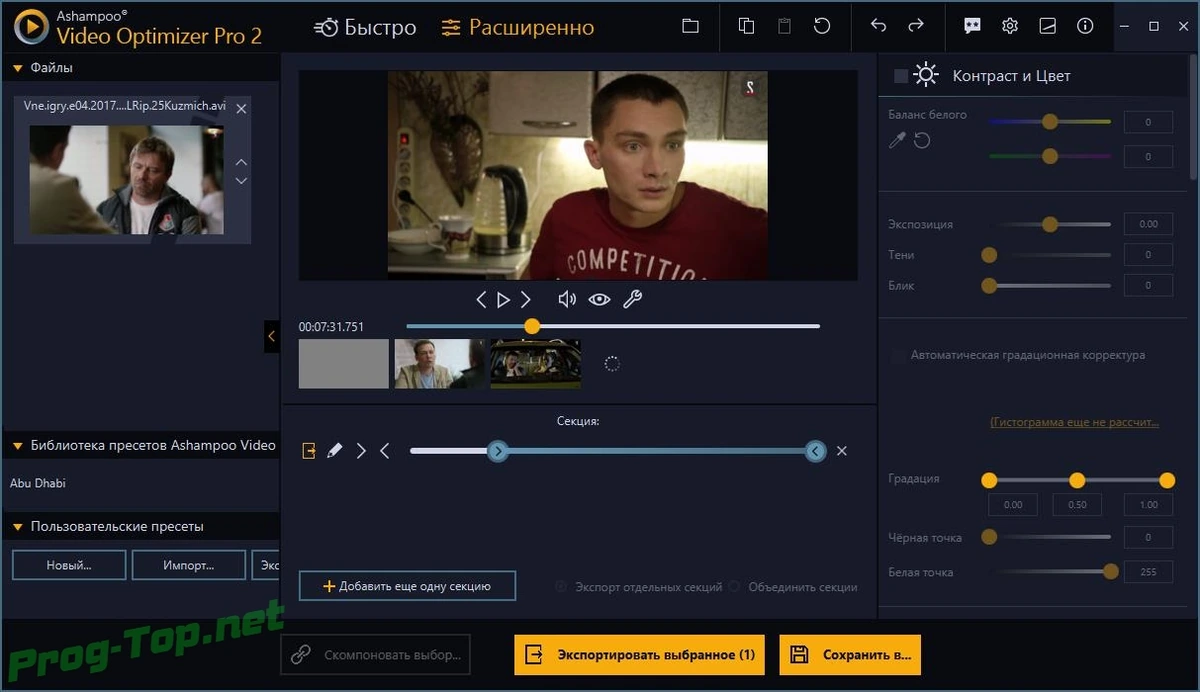Open the feedback chat bubble icon
This screenshot has width=1200, height=692.
[x=972, y=27]
